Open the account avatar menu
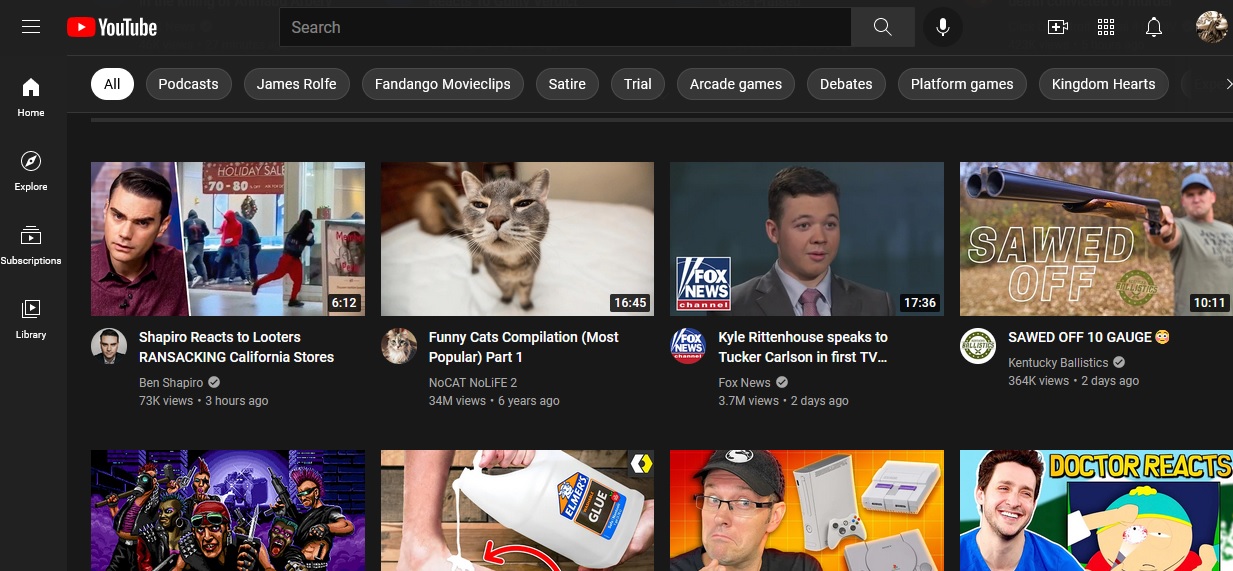The image size is (1233, 571). [x=1212, y=27]
